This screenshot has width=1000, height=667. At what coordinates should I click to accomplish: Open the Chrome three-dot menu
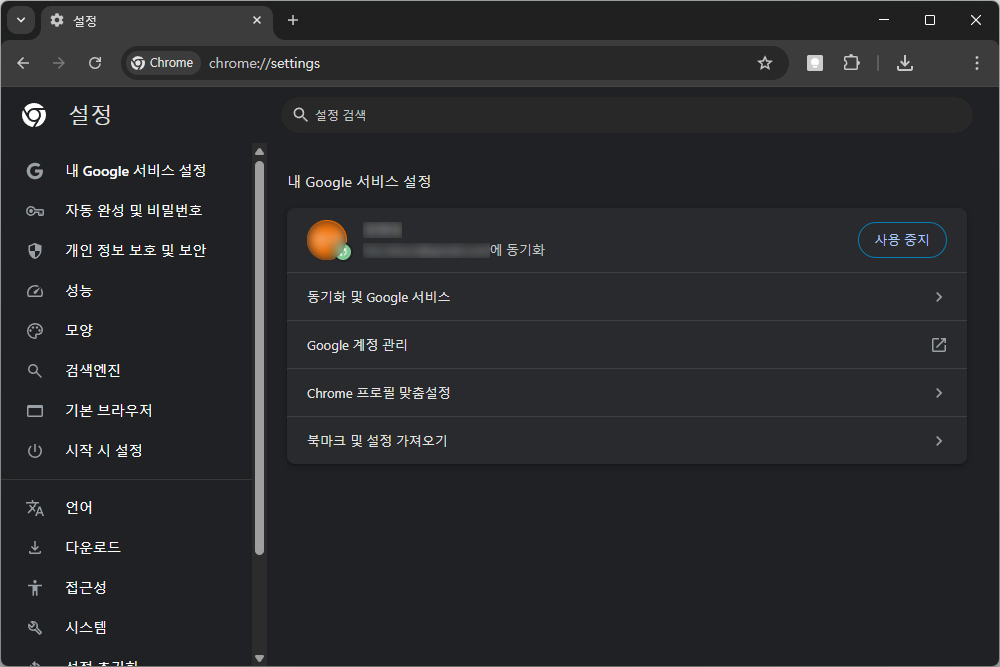pyautogui.click(x=976, y=63)
